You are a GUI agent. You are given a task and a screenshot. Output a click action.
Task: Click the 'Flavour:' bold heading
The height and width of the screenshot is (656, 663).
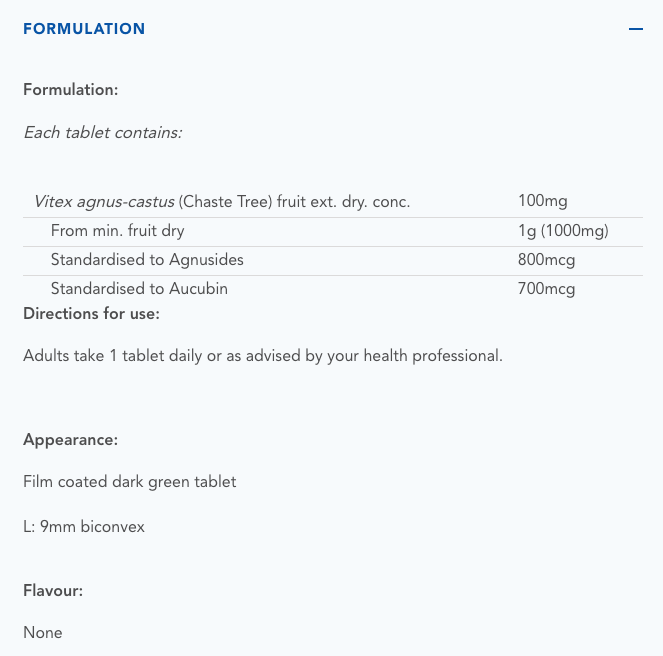[53, 590]
